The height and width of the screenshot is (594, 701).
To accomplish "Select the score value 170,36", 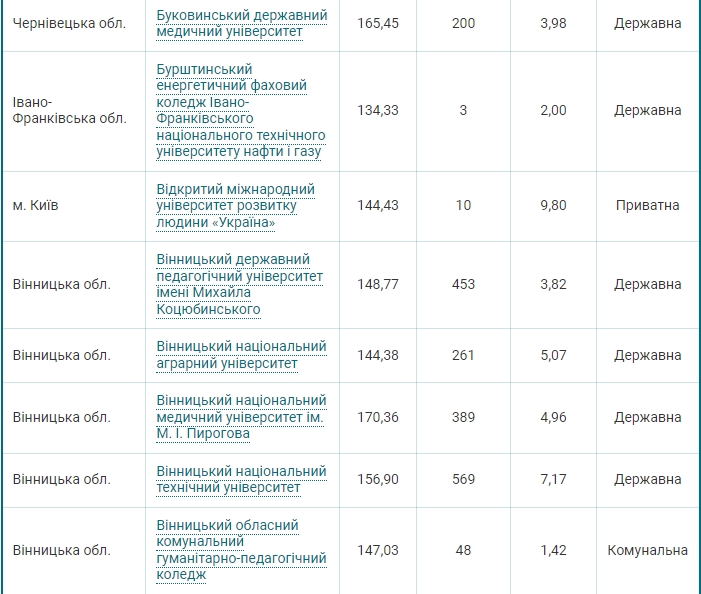I will click(378, 417).
